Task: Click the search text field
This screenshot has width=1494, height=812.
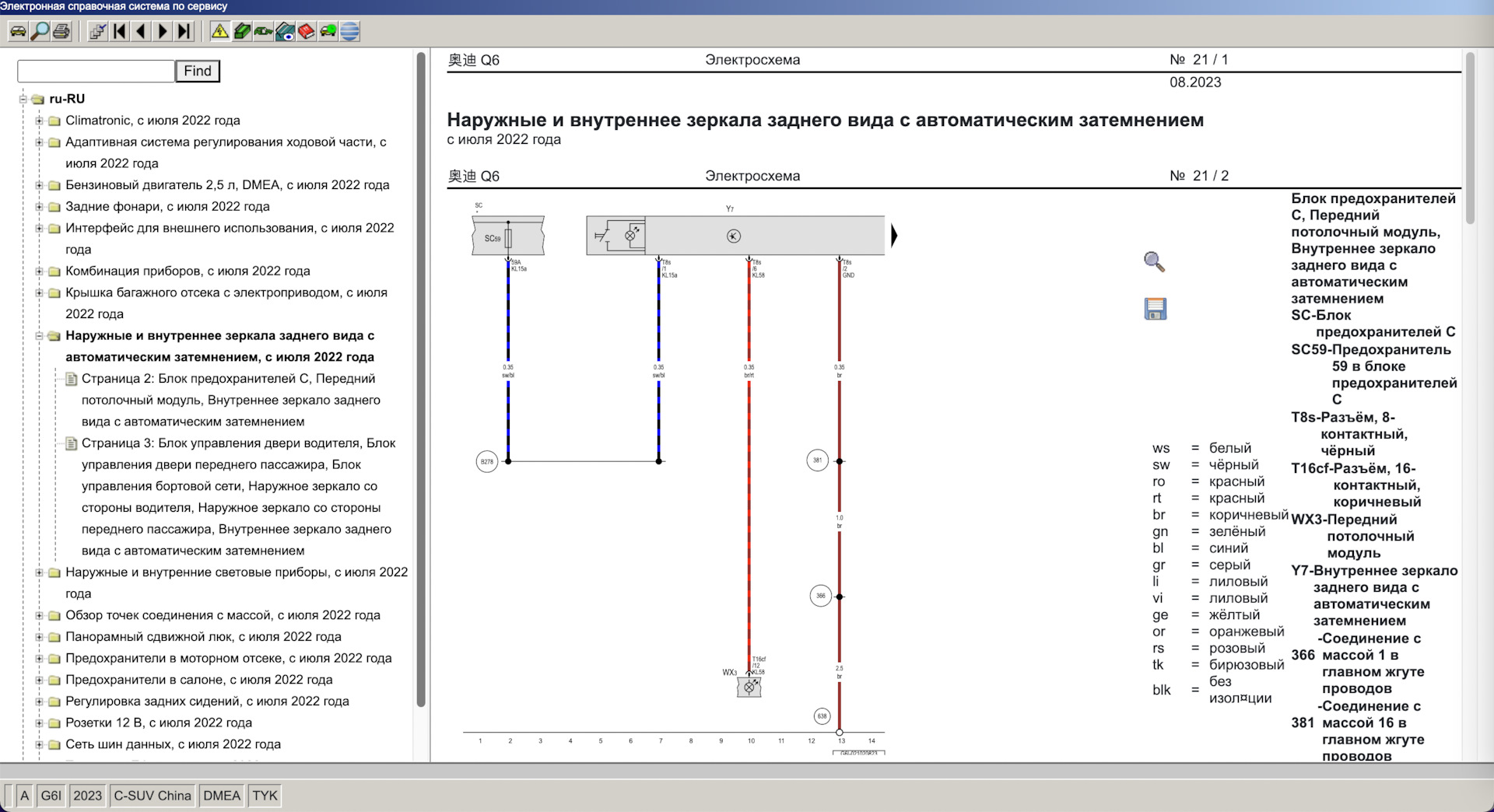Action: click(x=96, y=71)
